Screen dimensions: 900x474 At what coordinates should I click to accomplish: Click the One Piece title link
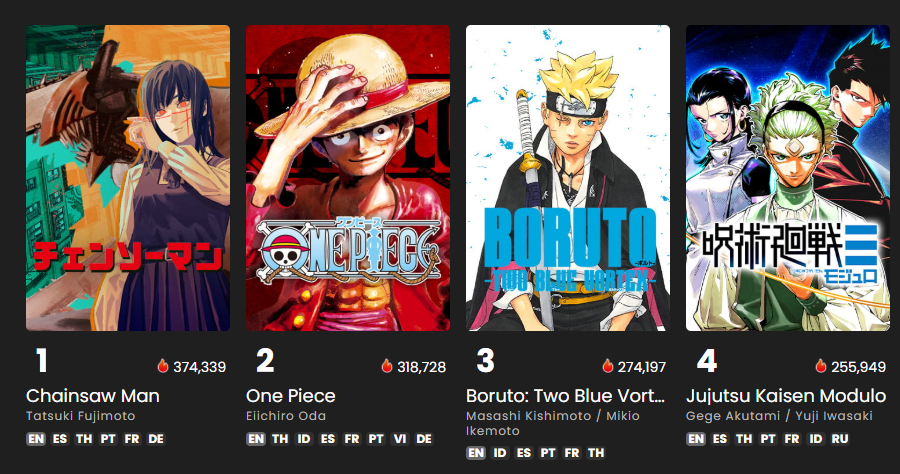click(x=290, y=396)
